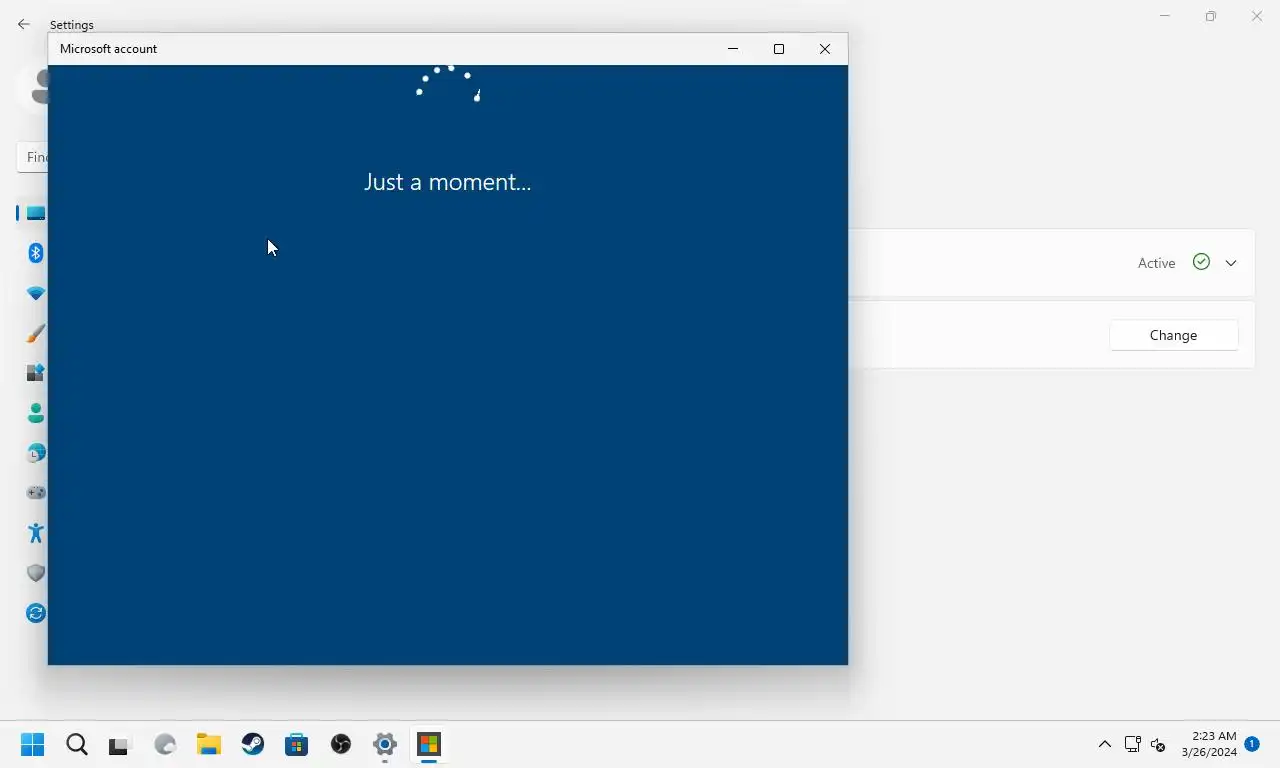Minimize the Settings window

click(1165, 16)
